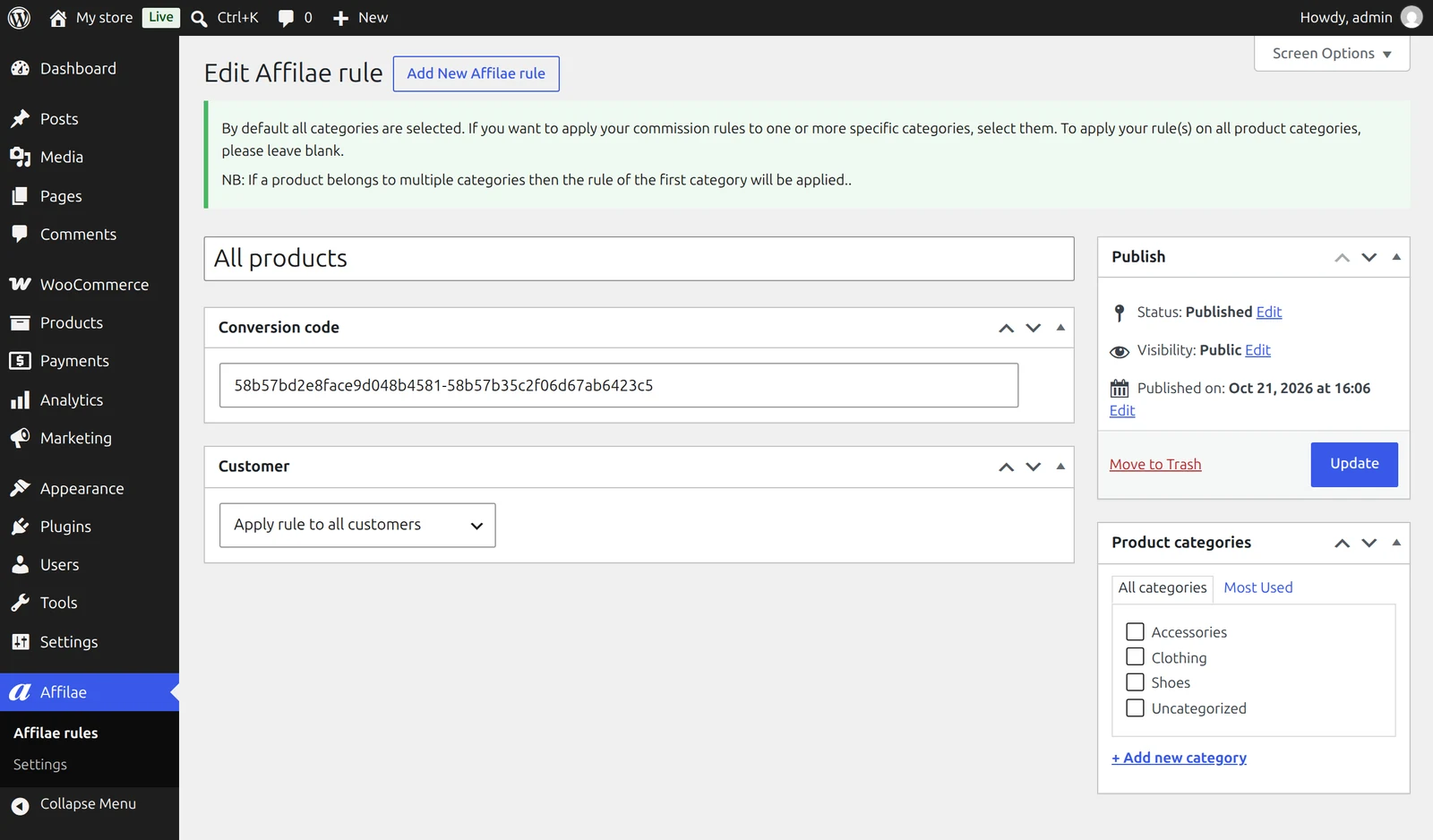Click the Products box icon
Image resolution: width=1433 pixels, height=840 pixels.
[20, 322]
